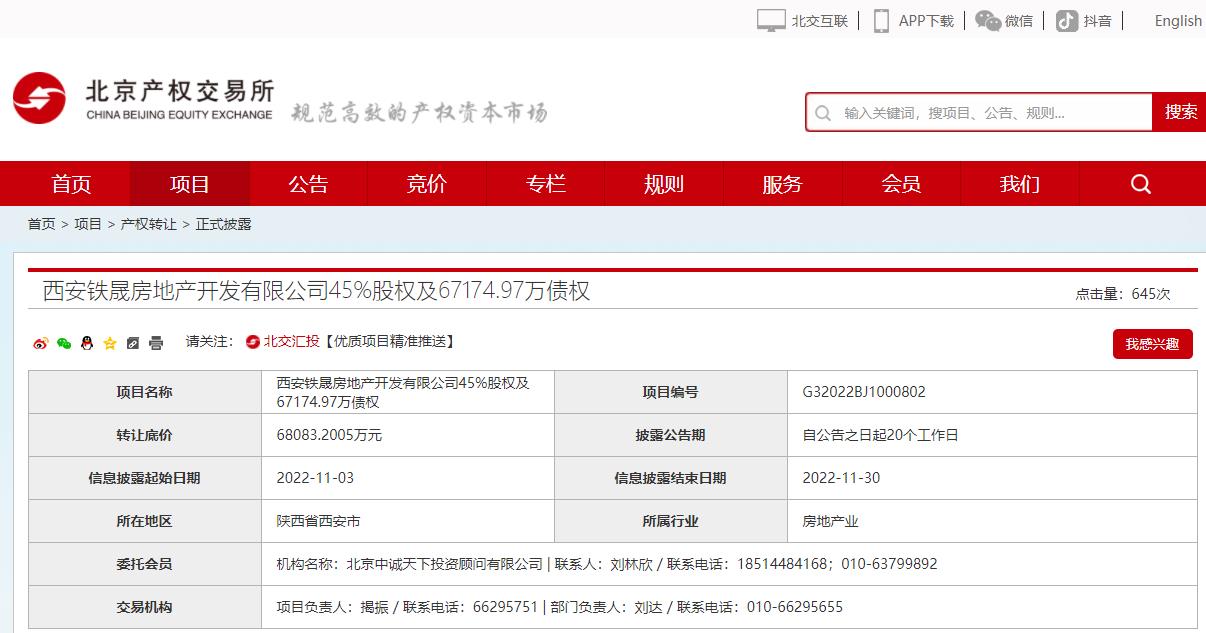This screenshot has height=633, width=1206.
Task: Click the start date 2022-11-03
Action: 315,478
